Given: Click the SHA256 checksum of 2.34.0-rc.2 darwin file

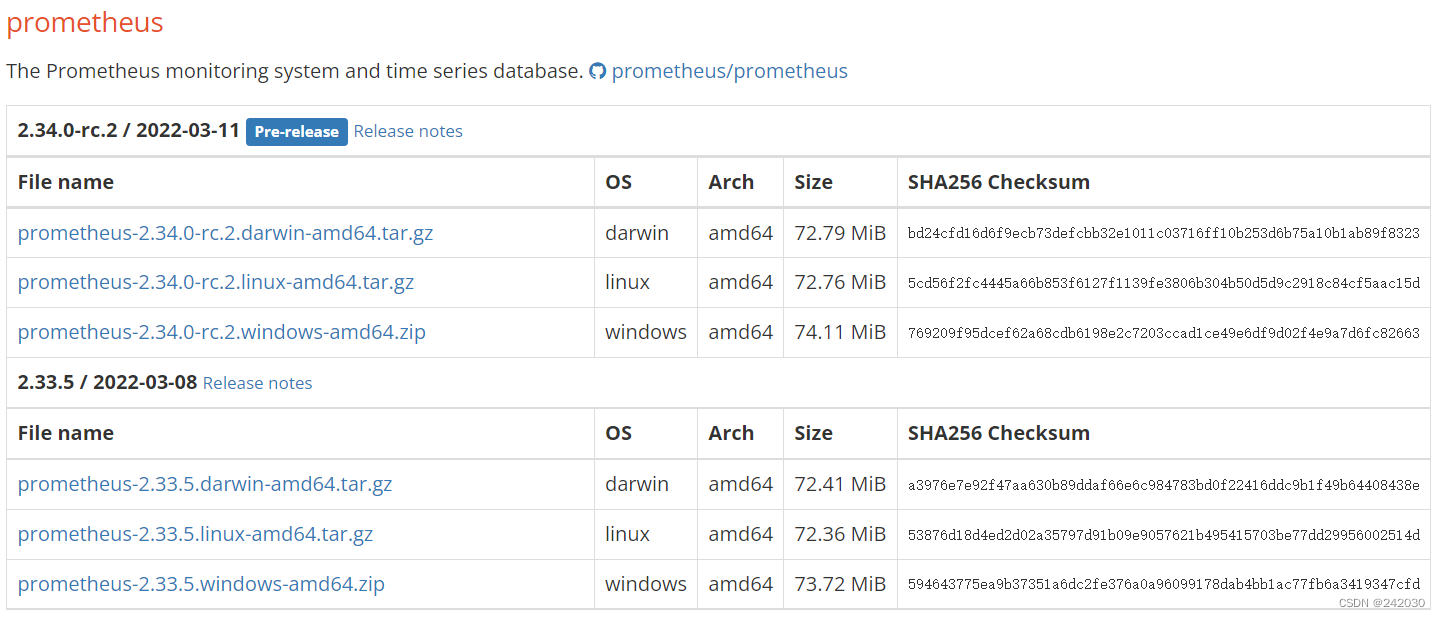Looking at the screenshot, I should pyautogui.click(x=1163, y=233).
